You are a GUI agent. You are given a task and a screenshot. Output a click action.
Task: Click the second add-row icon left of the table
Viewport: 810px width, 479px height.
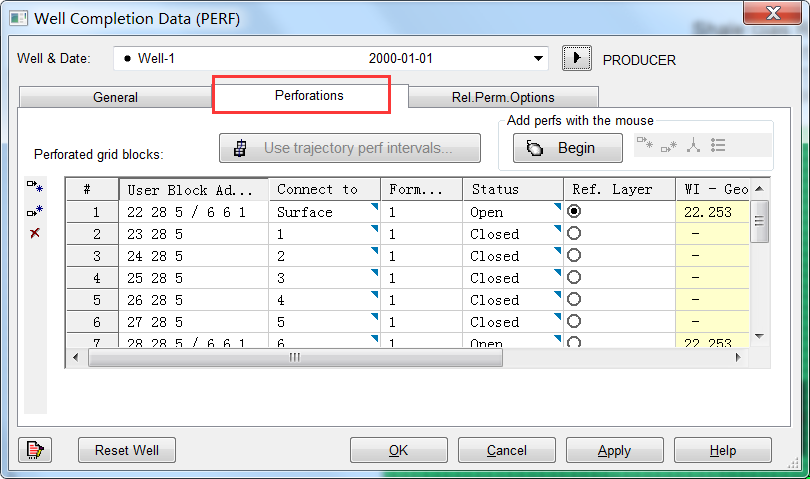click(x=35, y=211)
